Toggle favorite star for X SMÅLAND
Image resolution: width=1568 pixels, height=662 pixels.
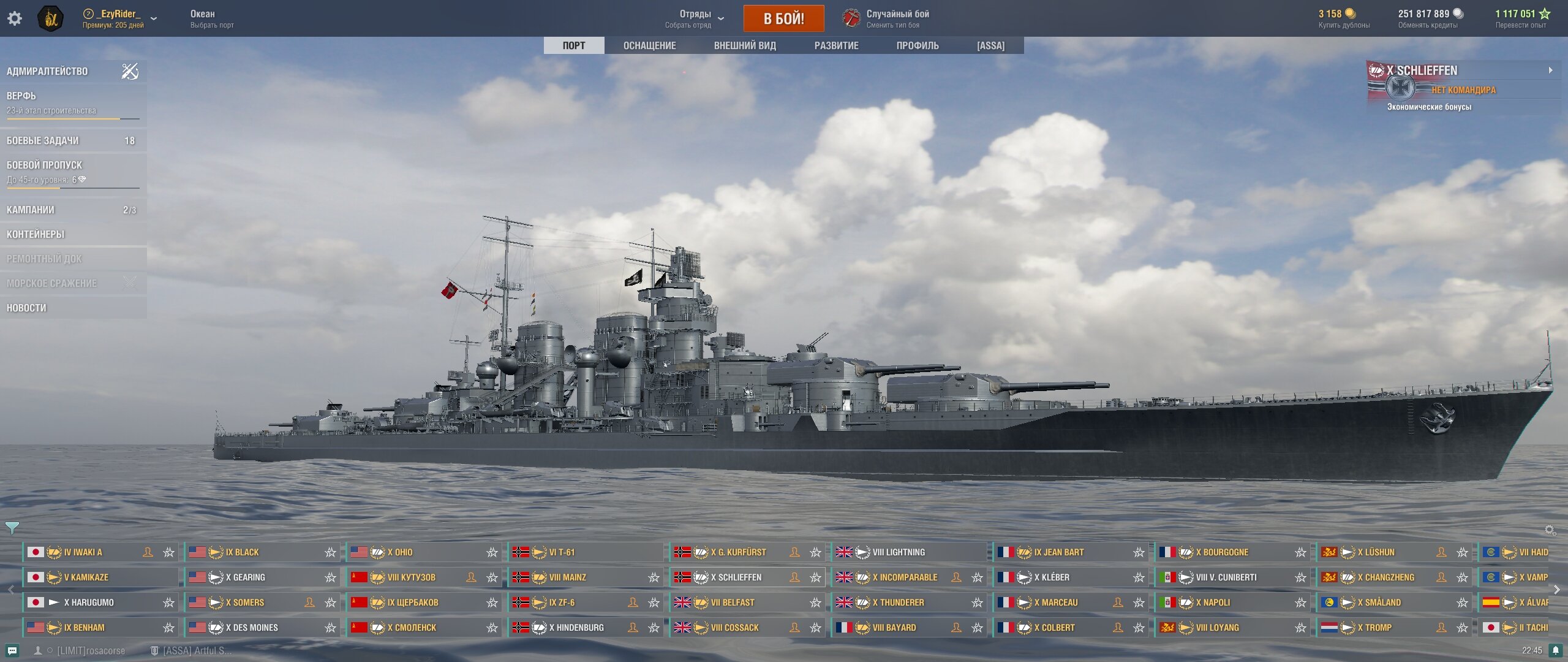pyautogui.click(x=1462, y=603)
